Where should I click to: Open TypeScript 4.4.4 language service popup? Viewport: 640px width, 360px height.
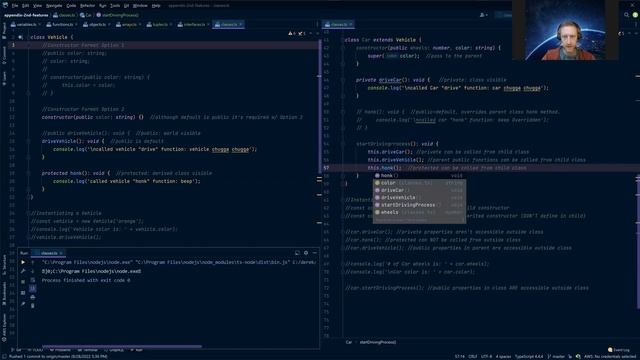[529, 356]
